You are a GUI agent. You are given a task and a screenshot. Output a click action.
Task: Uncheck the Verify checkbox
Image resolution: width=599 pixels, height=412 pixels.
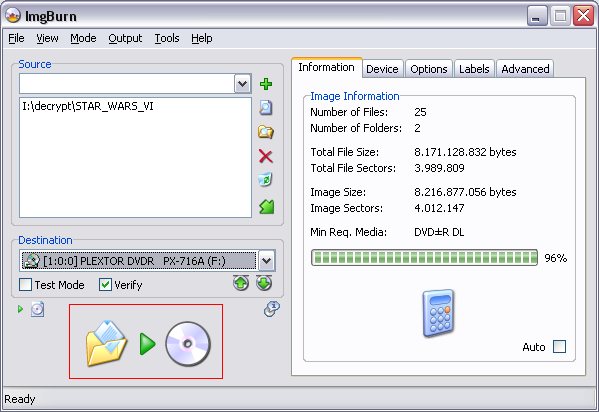(105, 285)
